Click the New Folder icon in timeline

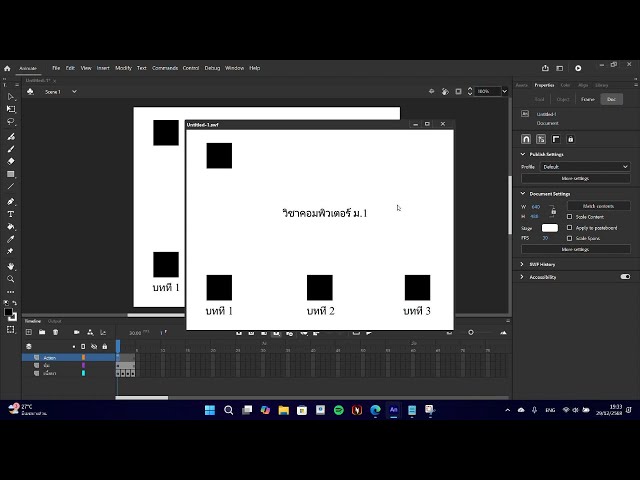(42, 332)
